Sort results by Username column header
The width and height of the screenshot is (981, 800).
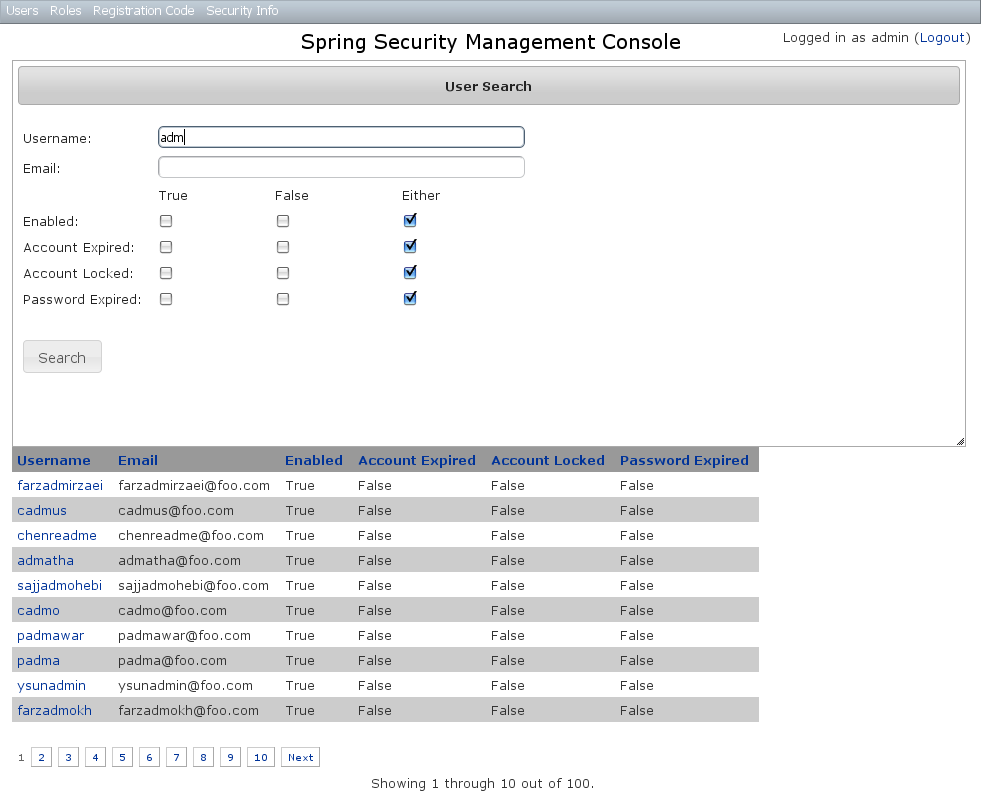(x=54, y=461)
